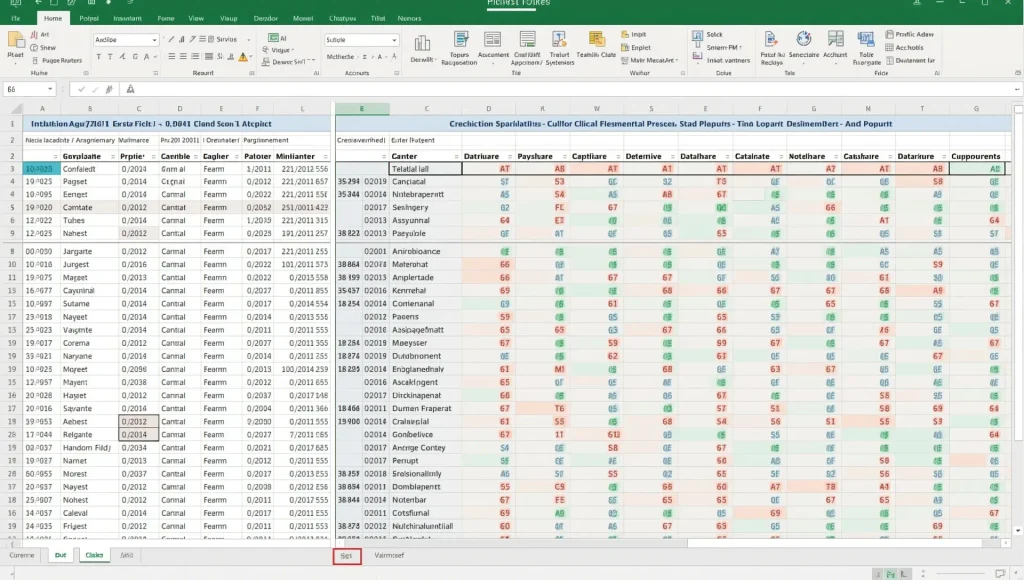
Task: Select the Claks sheet tab
Action: coord(94,555)
